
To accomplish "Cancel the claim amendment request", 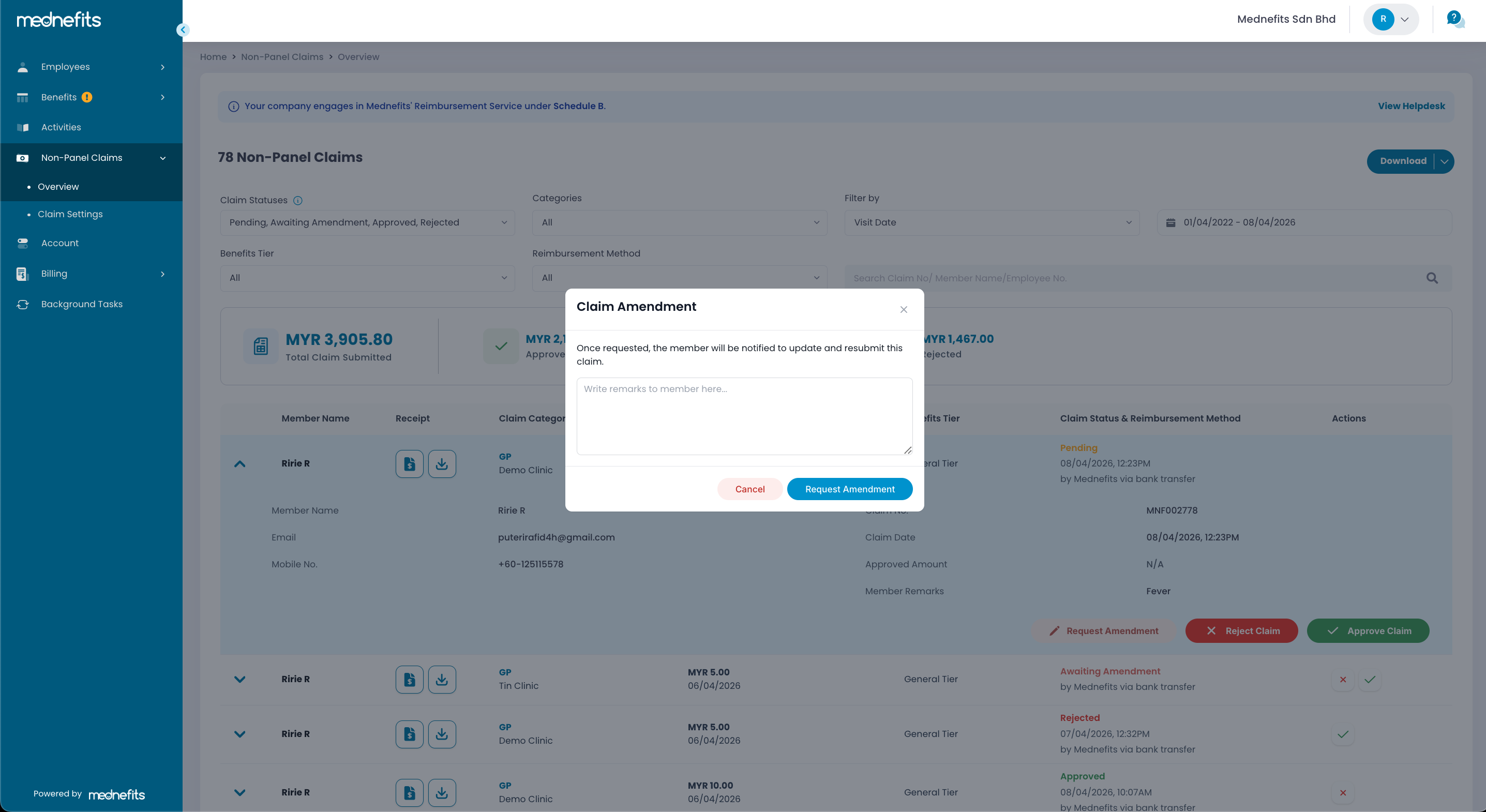I will point(749,489).
